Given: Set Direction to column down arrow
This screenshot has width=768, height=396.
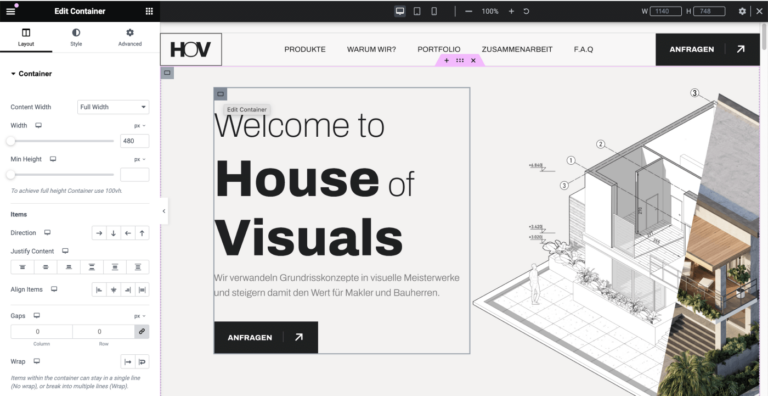Looking at the screenshot, I should (x=114, y=233).
